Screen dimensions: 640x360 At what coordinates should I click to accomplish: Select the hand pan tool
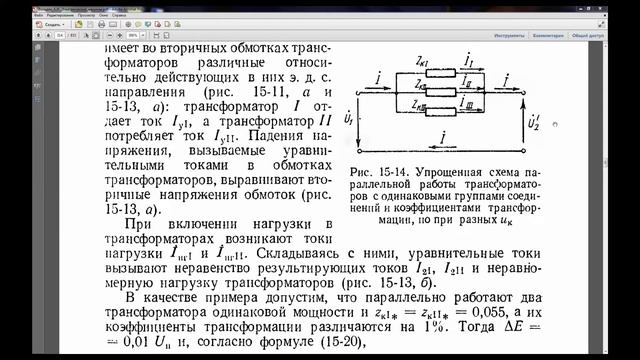(x=96, y=36)
